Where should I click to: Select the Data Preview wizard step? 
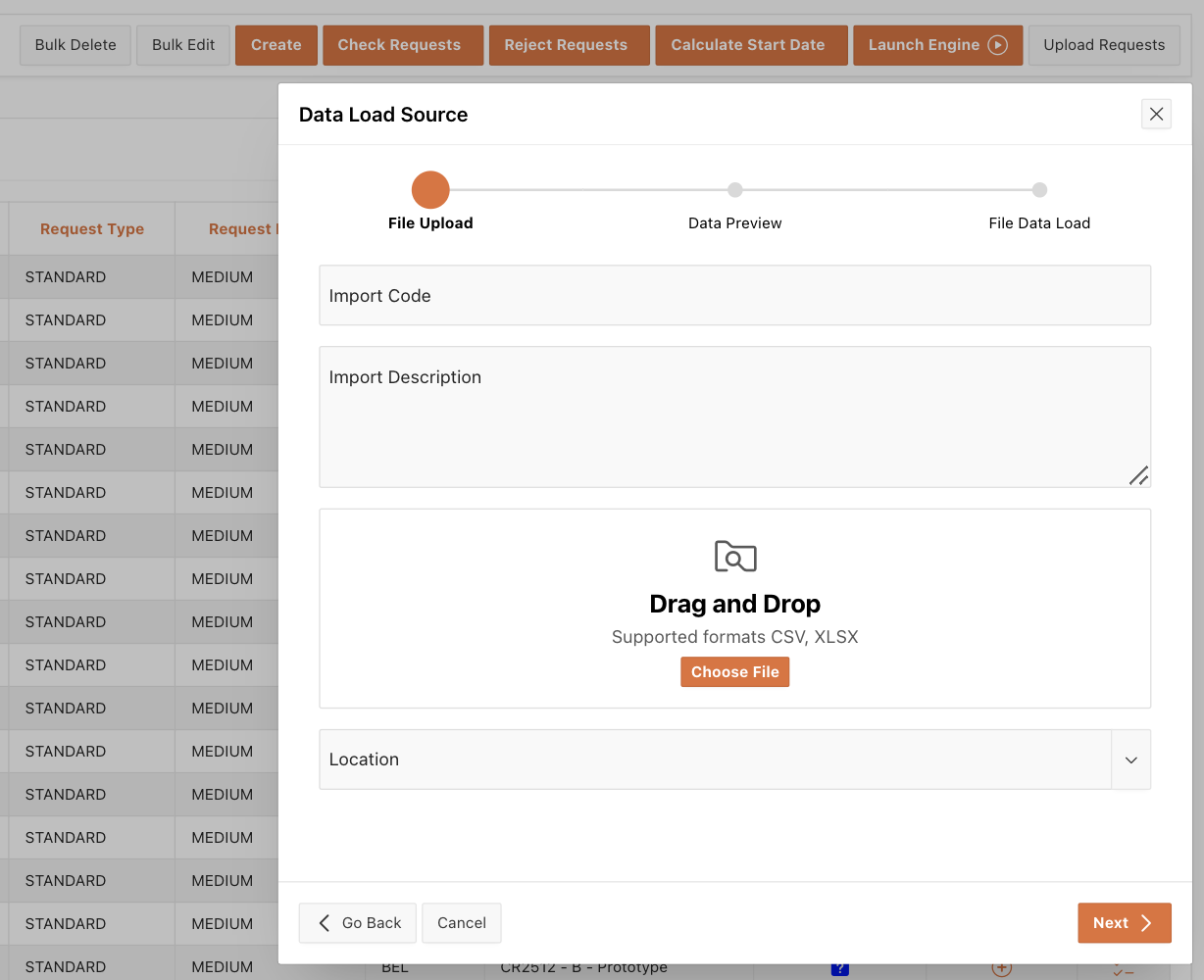735,208
